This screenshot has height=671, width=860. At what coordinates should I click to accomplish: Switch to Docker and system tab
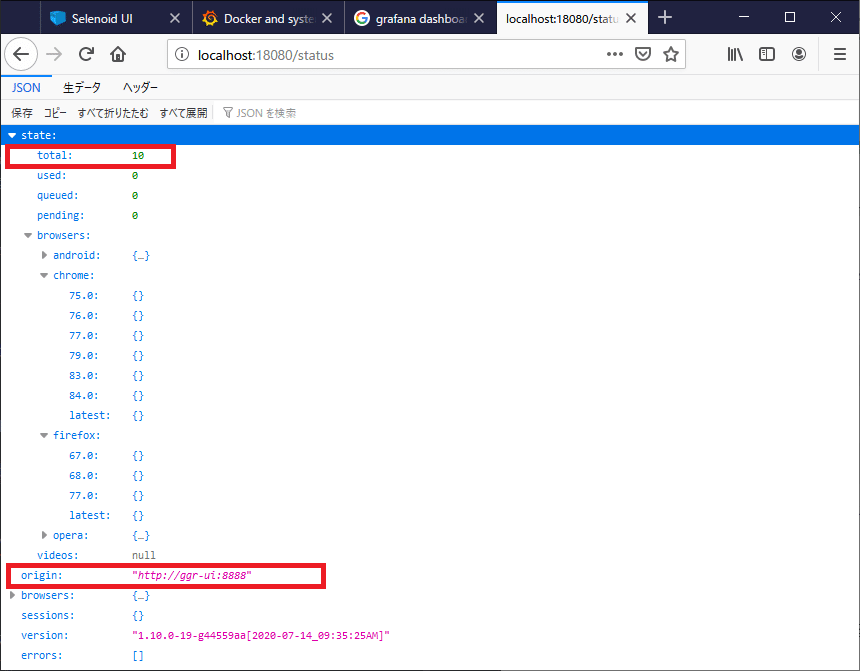(x=268, y=18)
